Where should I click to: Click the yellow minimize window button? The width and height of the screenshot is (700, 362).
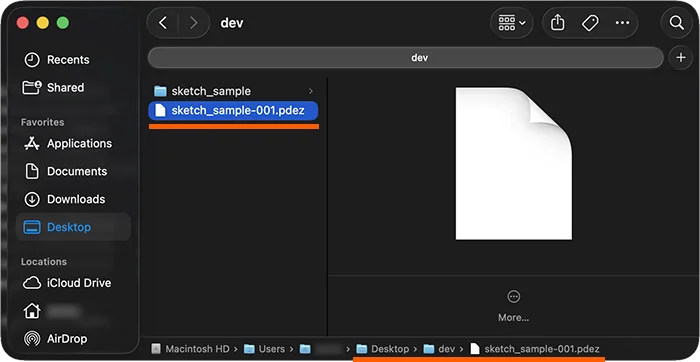pyautogui.click(x=43, y=23)
